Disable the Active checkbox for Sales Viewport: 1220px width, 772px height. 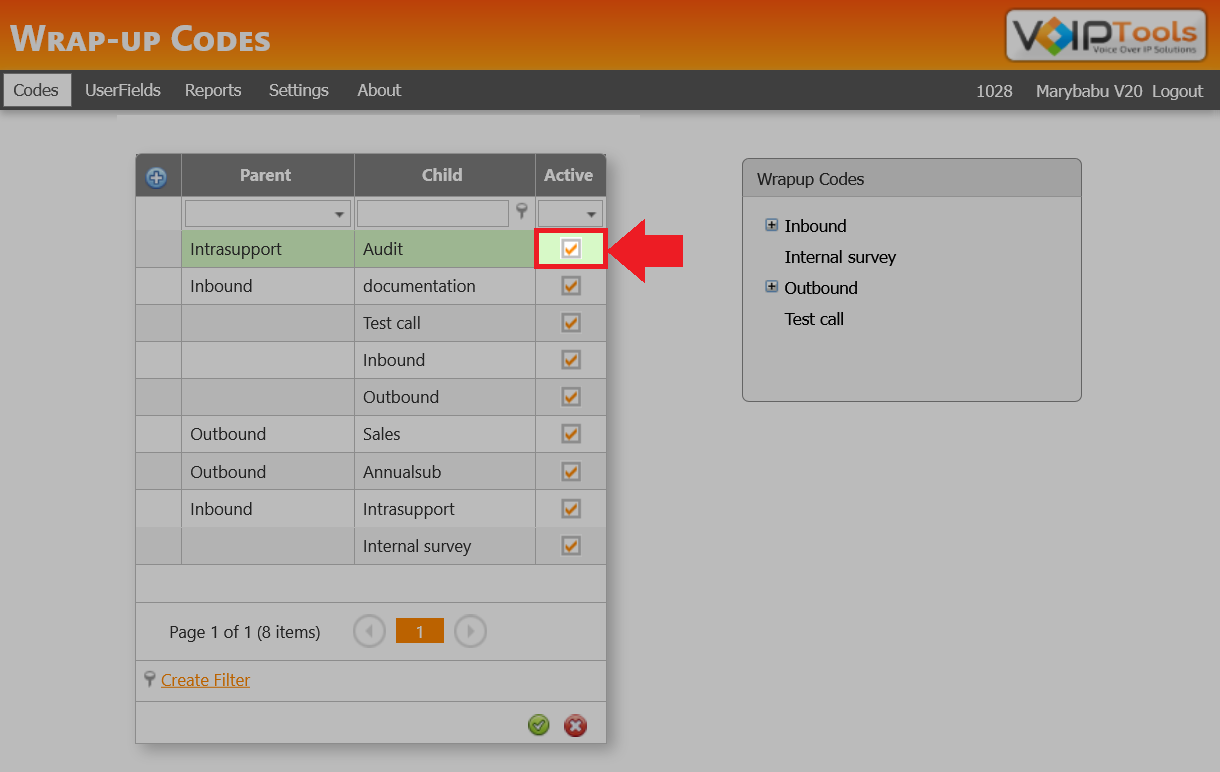pos(570,433)
